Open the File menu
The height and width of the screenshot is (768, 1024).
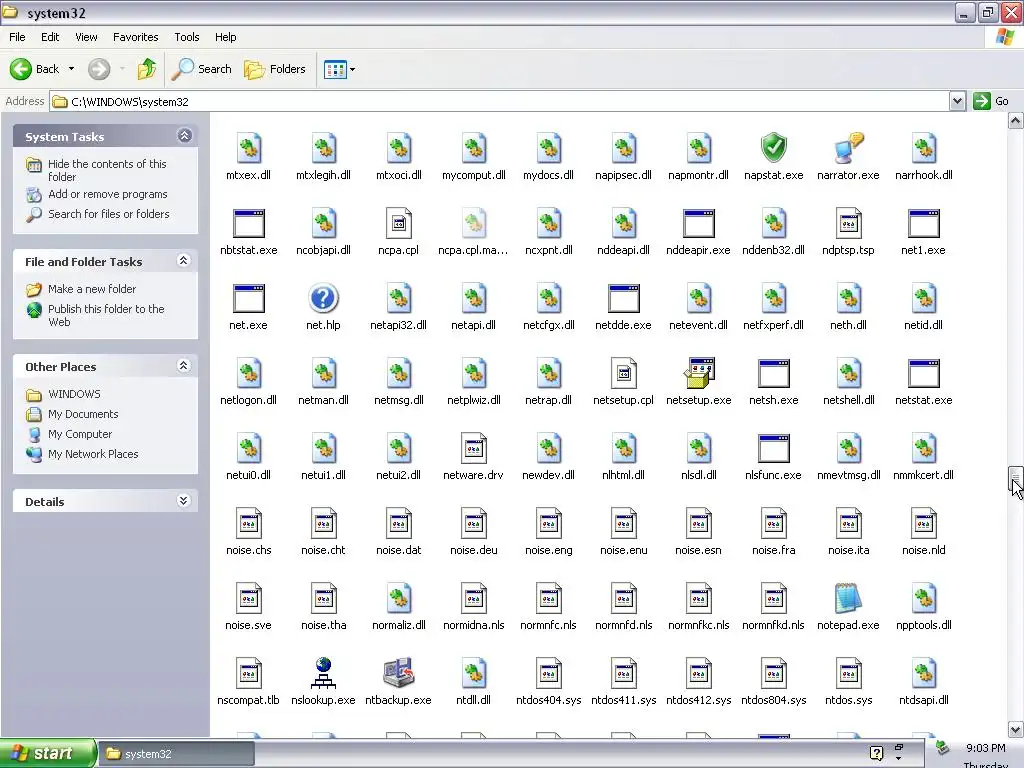(17, 37)
